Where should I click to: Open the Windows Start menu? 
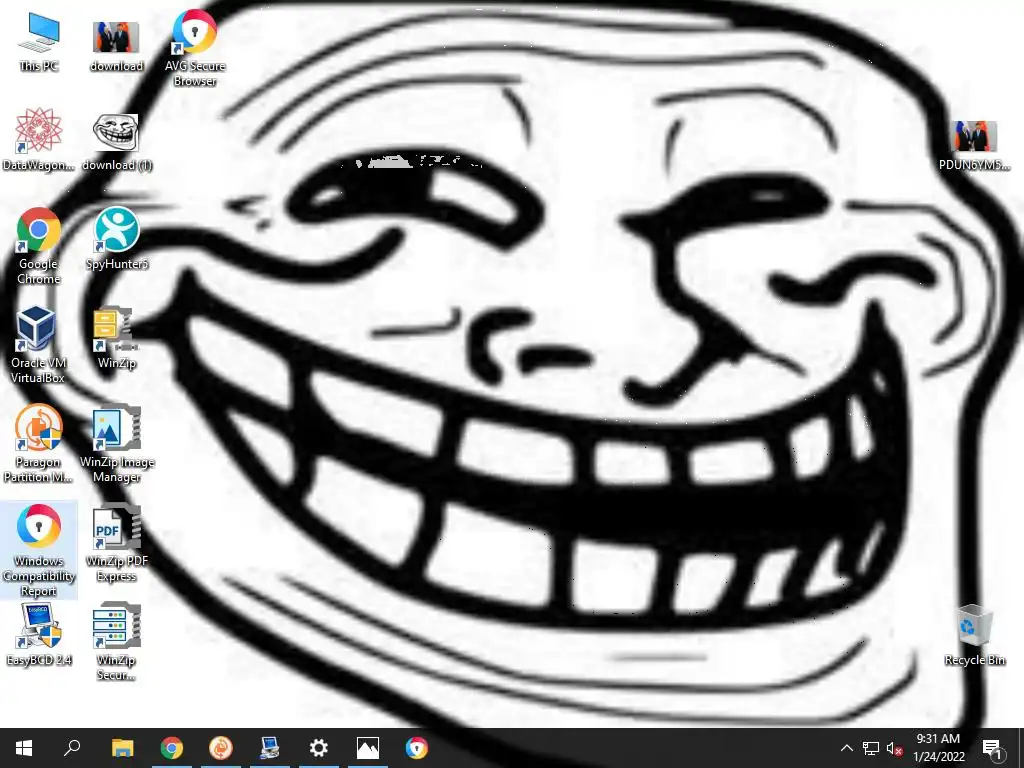point(24,748)
